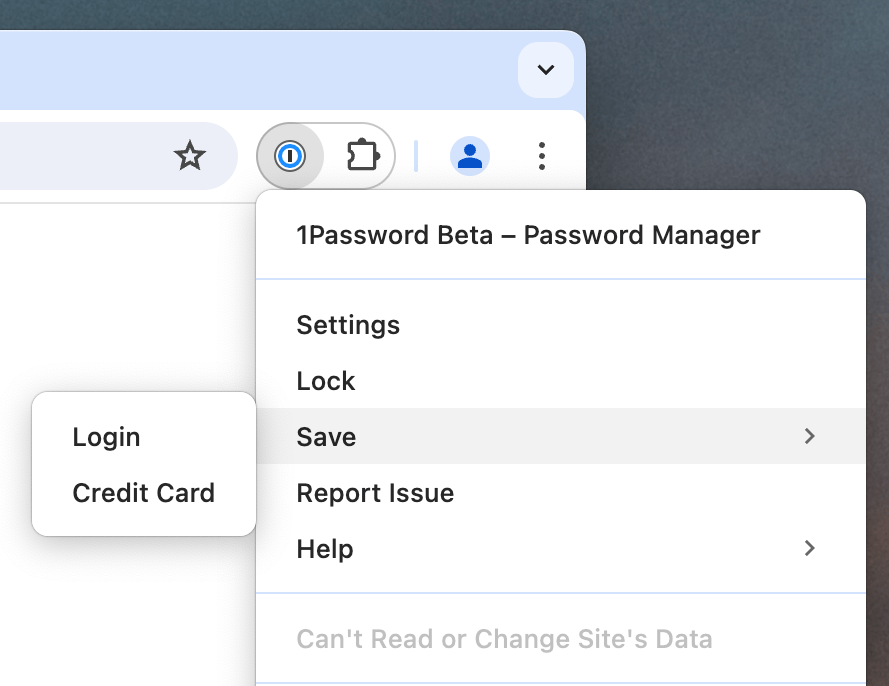Click the highlighted 1Password circle badge

pos(289,155)
